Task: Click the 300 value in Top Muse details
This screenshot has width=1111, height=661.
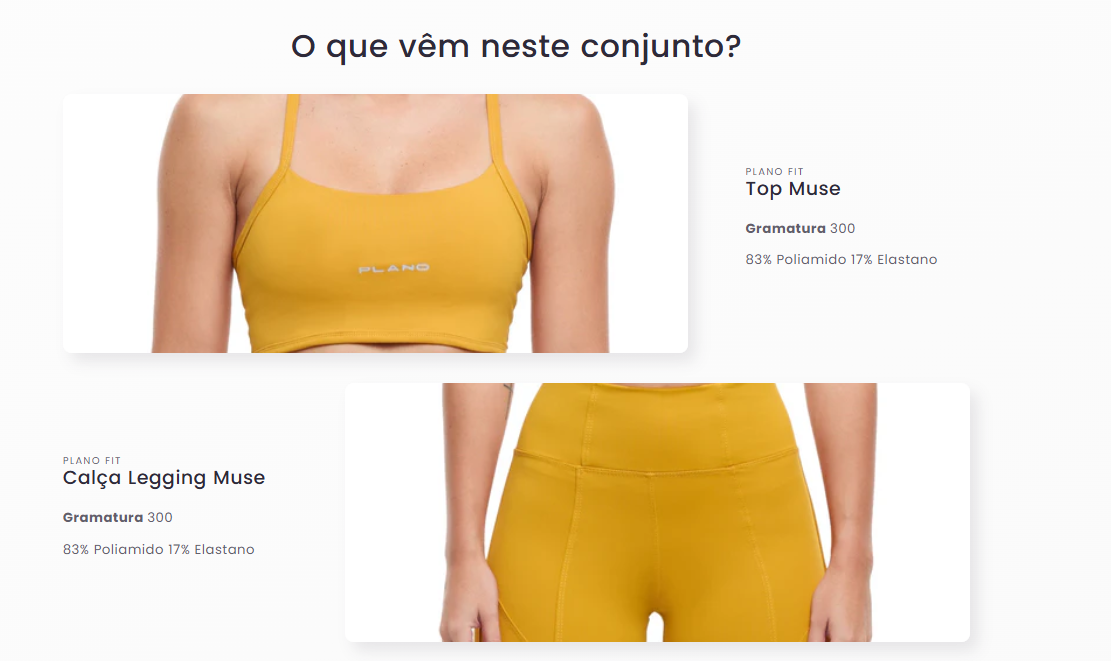Action: pos(842,229)
